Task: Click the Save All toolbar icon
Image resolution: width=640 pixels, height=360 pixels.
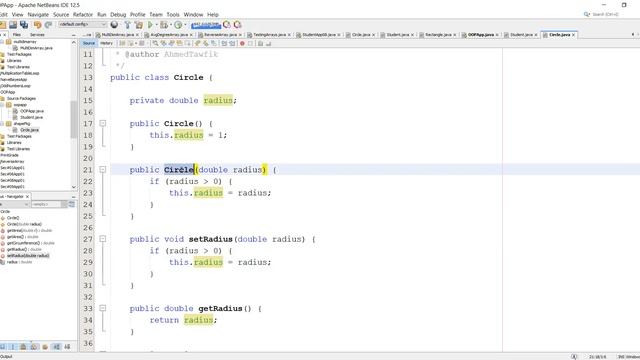Action: [x=24, y=25]
